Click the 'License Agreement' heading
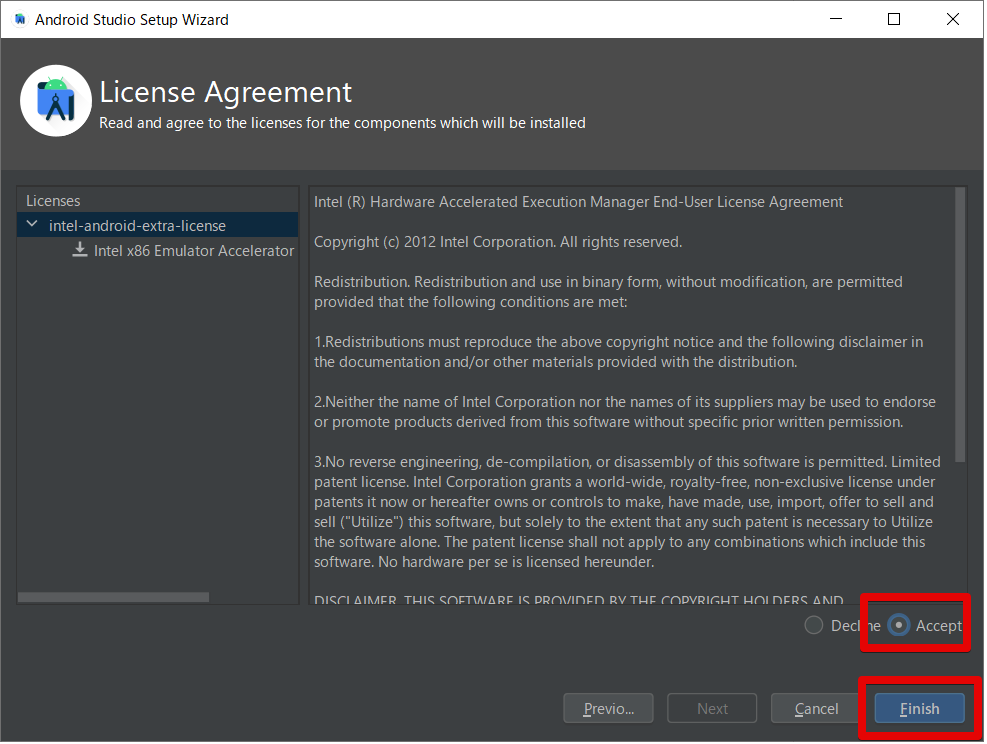The width and height of the screenshot is (987, 744). point(225,93)
